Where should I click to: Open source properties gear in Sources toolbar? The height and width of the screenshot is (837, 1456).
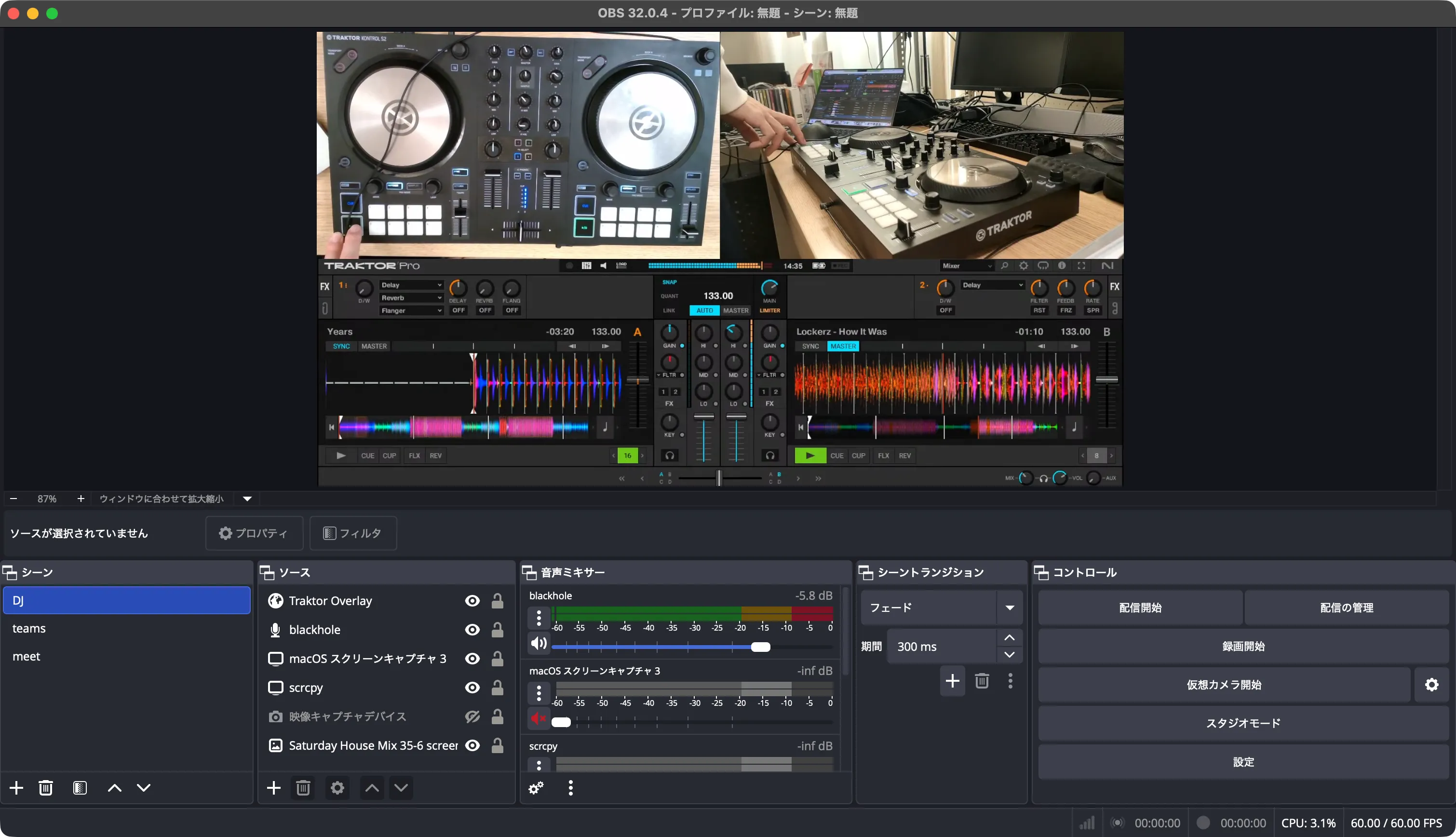[x=337, y=787]
